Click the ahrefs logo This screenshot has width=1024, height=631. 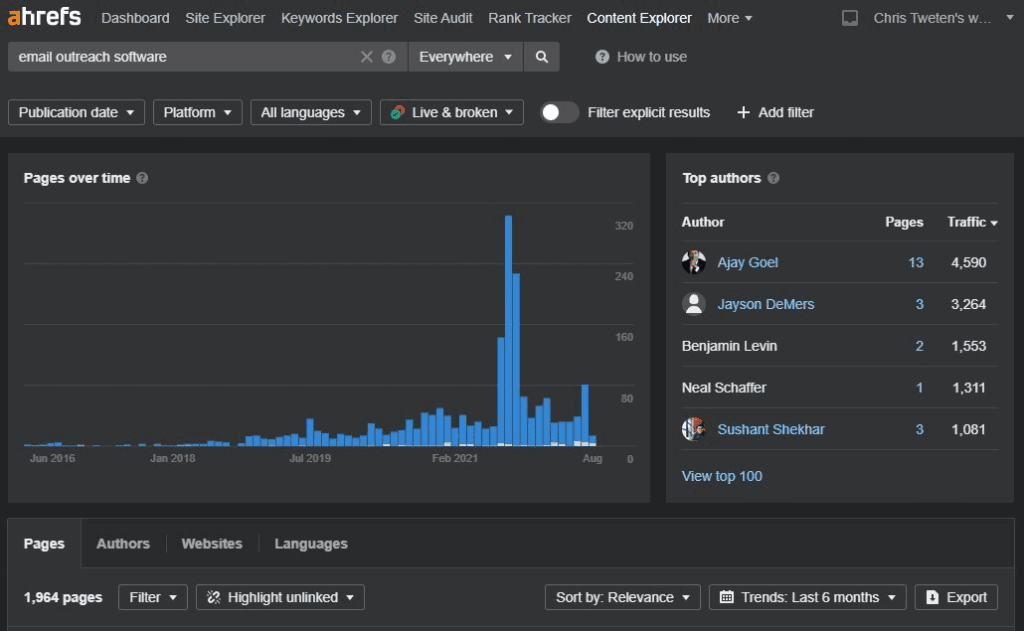[x=44, y=16]
